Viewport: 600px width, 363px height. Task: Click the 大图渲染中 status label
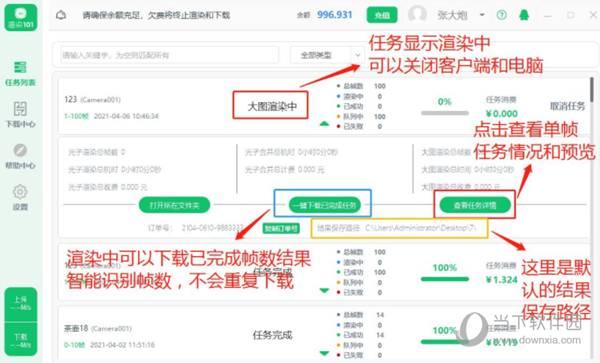click(x=272, y=106)
